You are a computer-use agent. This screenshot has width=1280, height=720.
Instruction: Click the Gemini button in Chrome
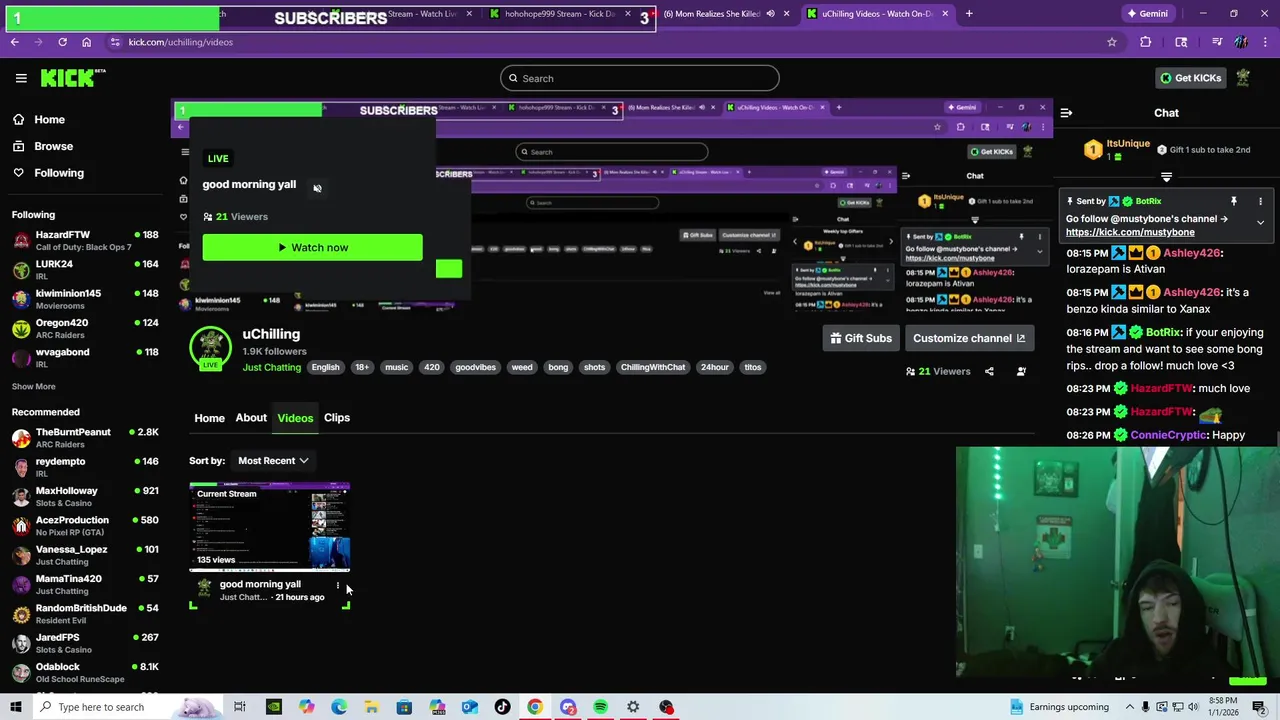(1147, 14)
